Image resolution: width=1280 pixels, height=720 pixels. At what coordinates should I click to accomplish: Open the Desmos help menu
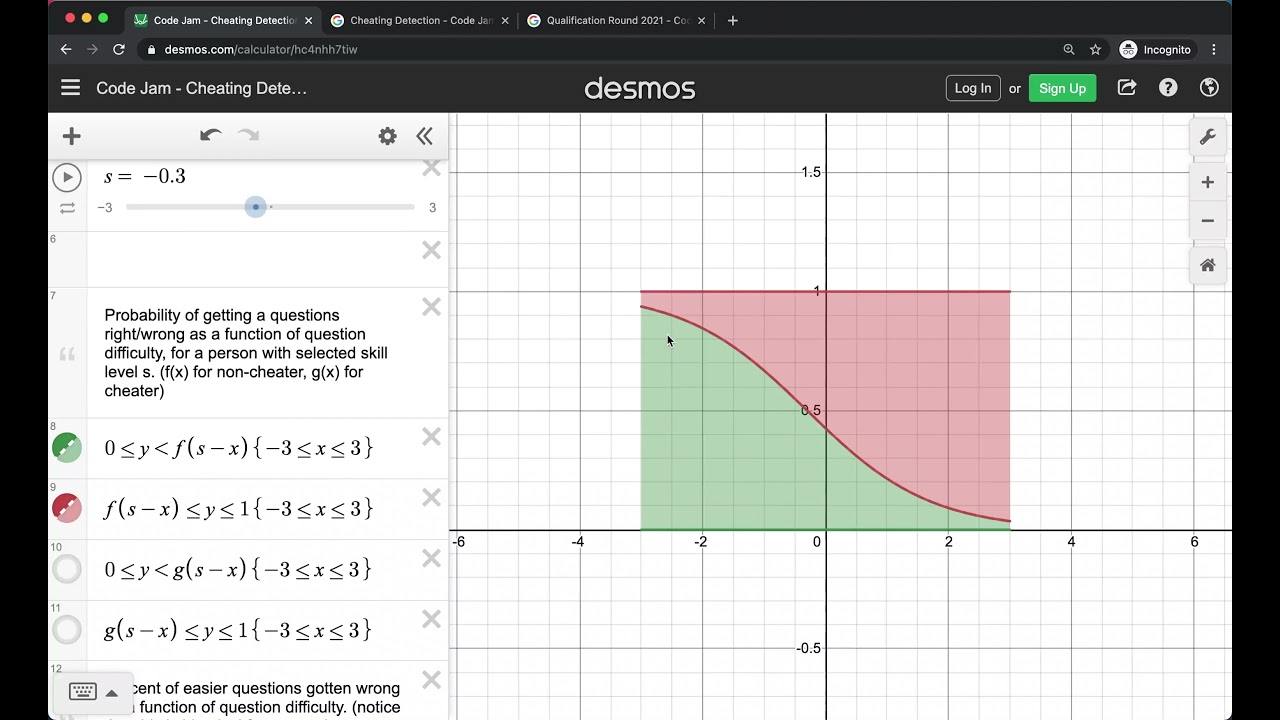(x=1168, y=88)
